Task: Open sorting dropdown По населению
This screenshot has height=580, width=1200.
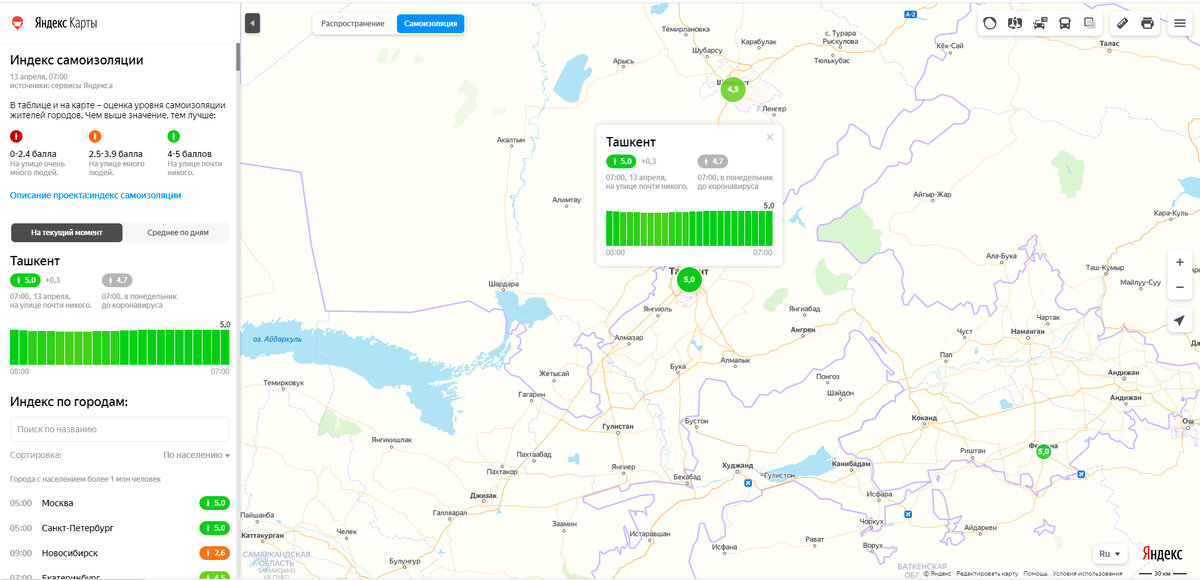Action: click(196, 454)
